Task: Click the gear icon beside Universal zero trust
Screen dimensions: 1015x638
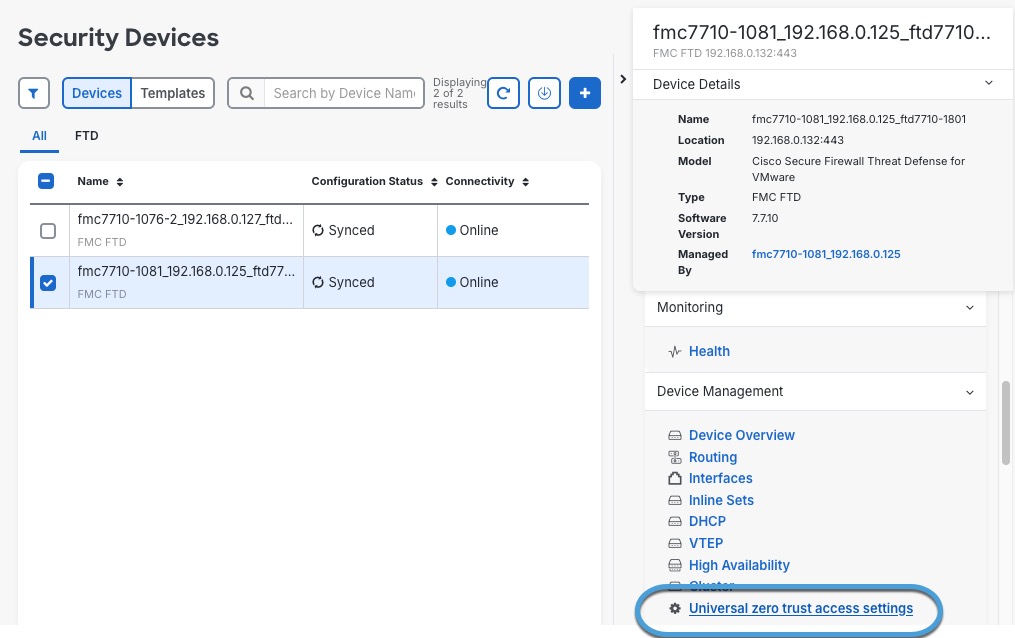Action: point(674,608)
